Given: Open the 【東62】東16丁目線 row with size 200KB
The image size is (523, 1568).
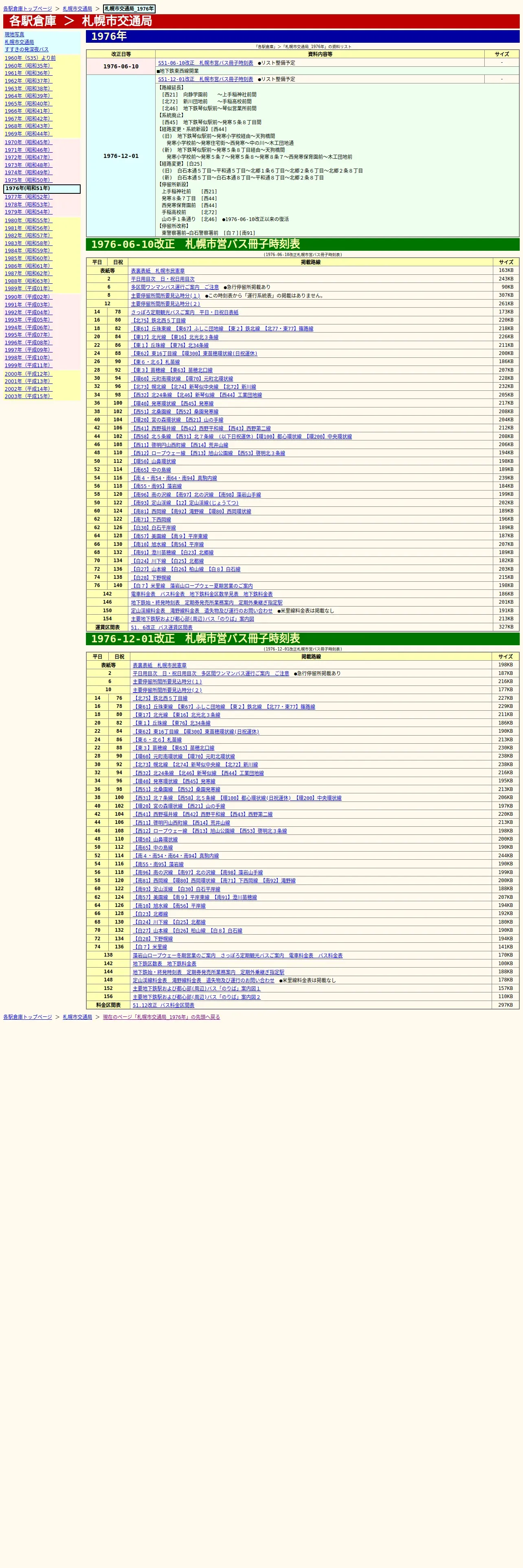Looking at the screenshot, I should pyautogui.click(x=194, y=354).
